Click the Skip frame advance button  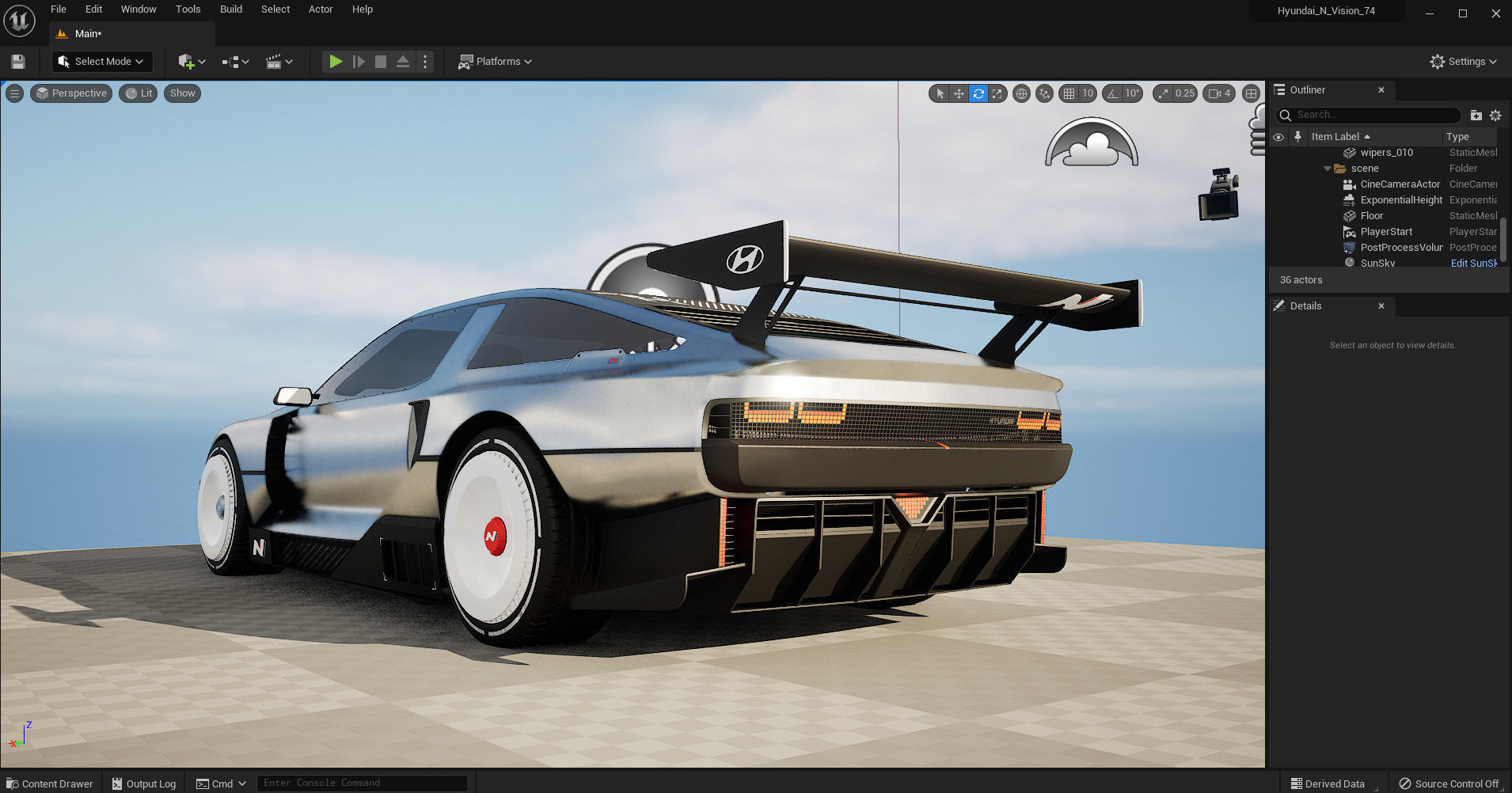359,62
